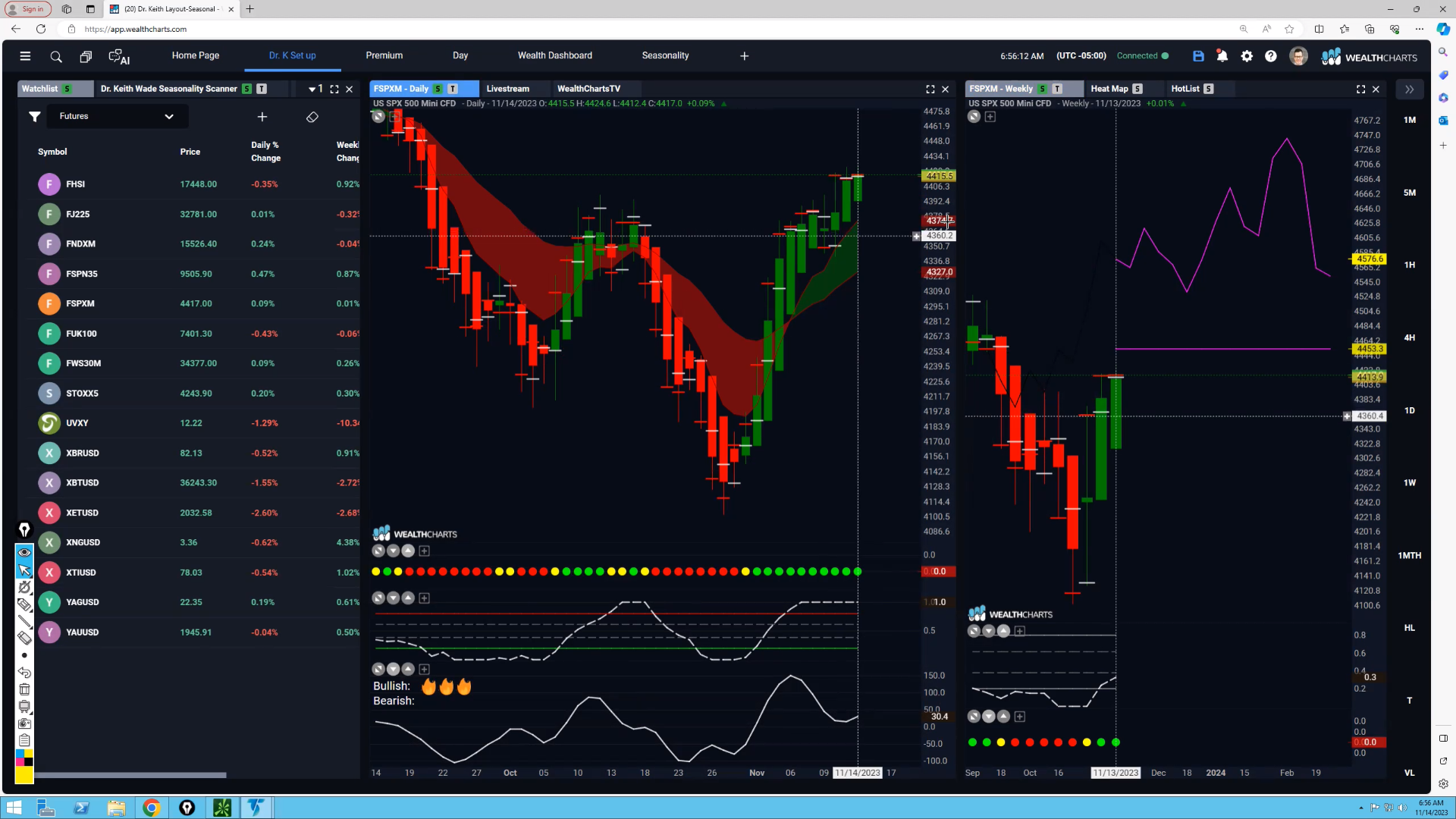Click the watchlist horizontal scrollbar
Screen dimensions: 1456x819
coord(130,775)
